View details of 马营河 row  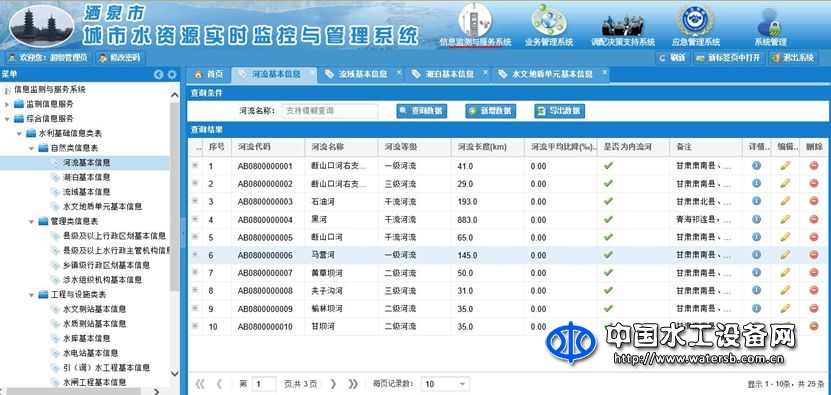pos(756,255)
